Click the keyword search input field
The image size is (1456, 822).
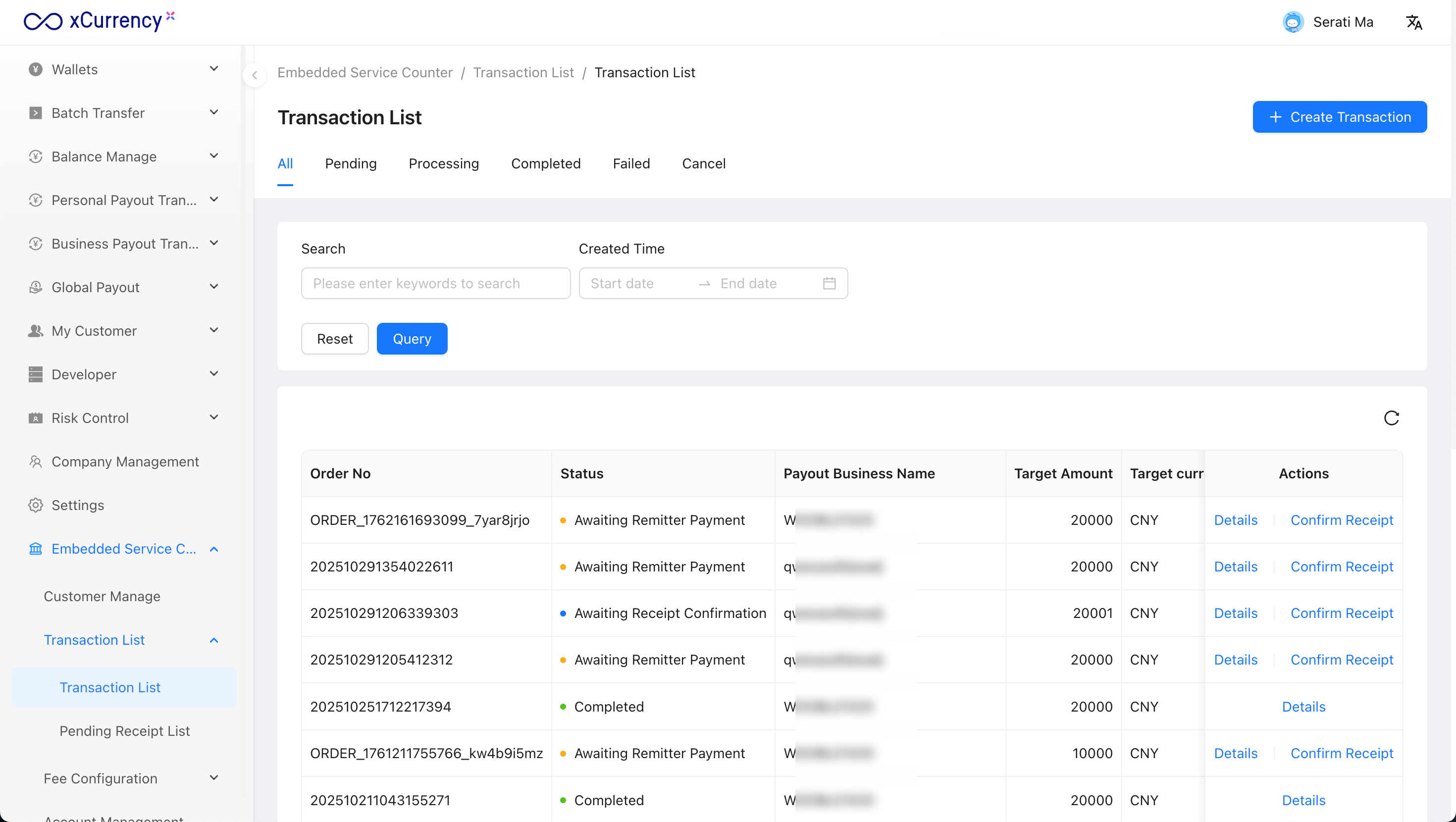tap(435, 283)
